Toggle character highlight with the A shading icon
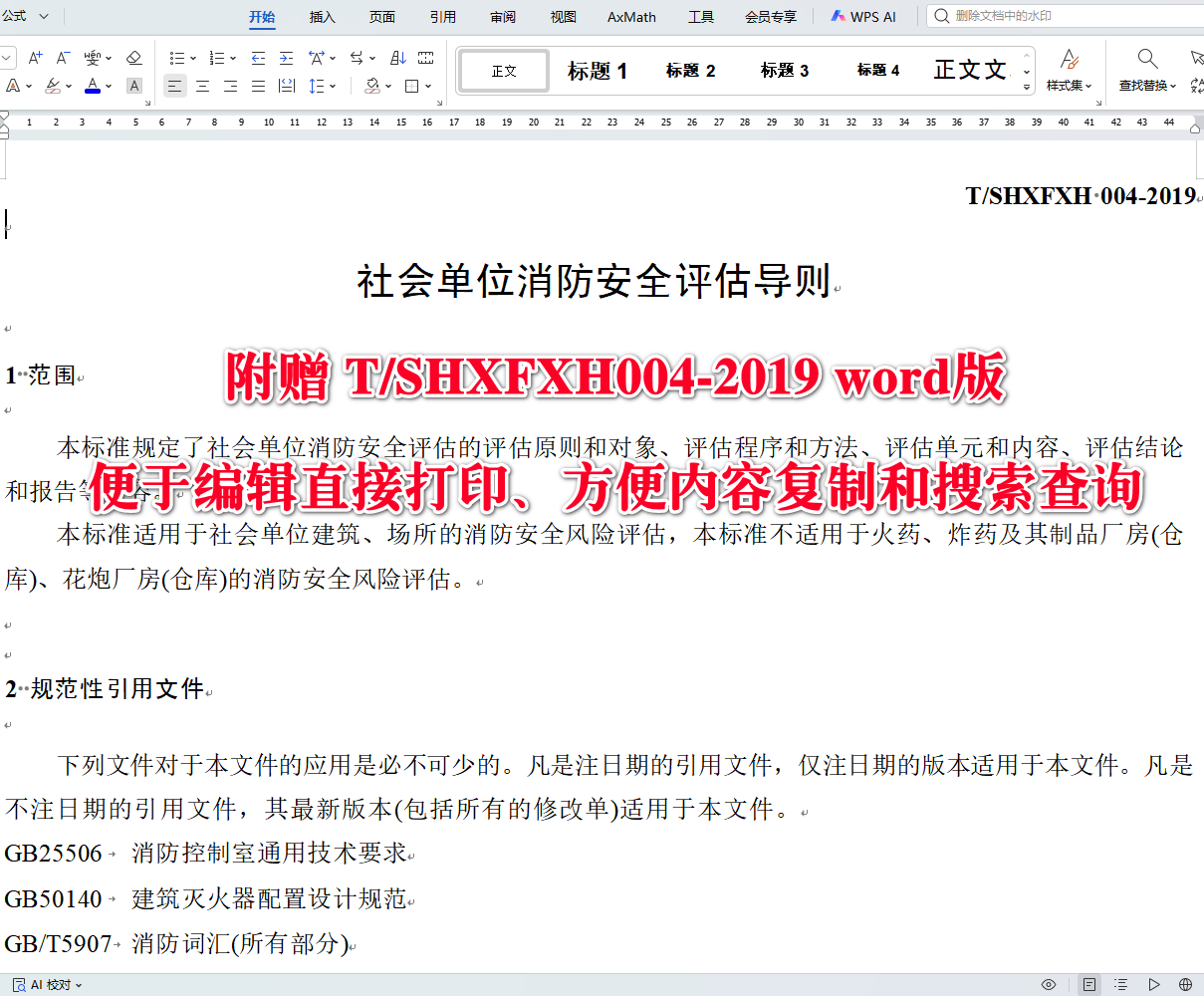 pos(133,87)
